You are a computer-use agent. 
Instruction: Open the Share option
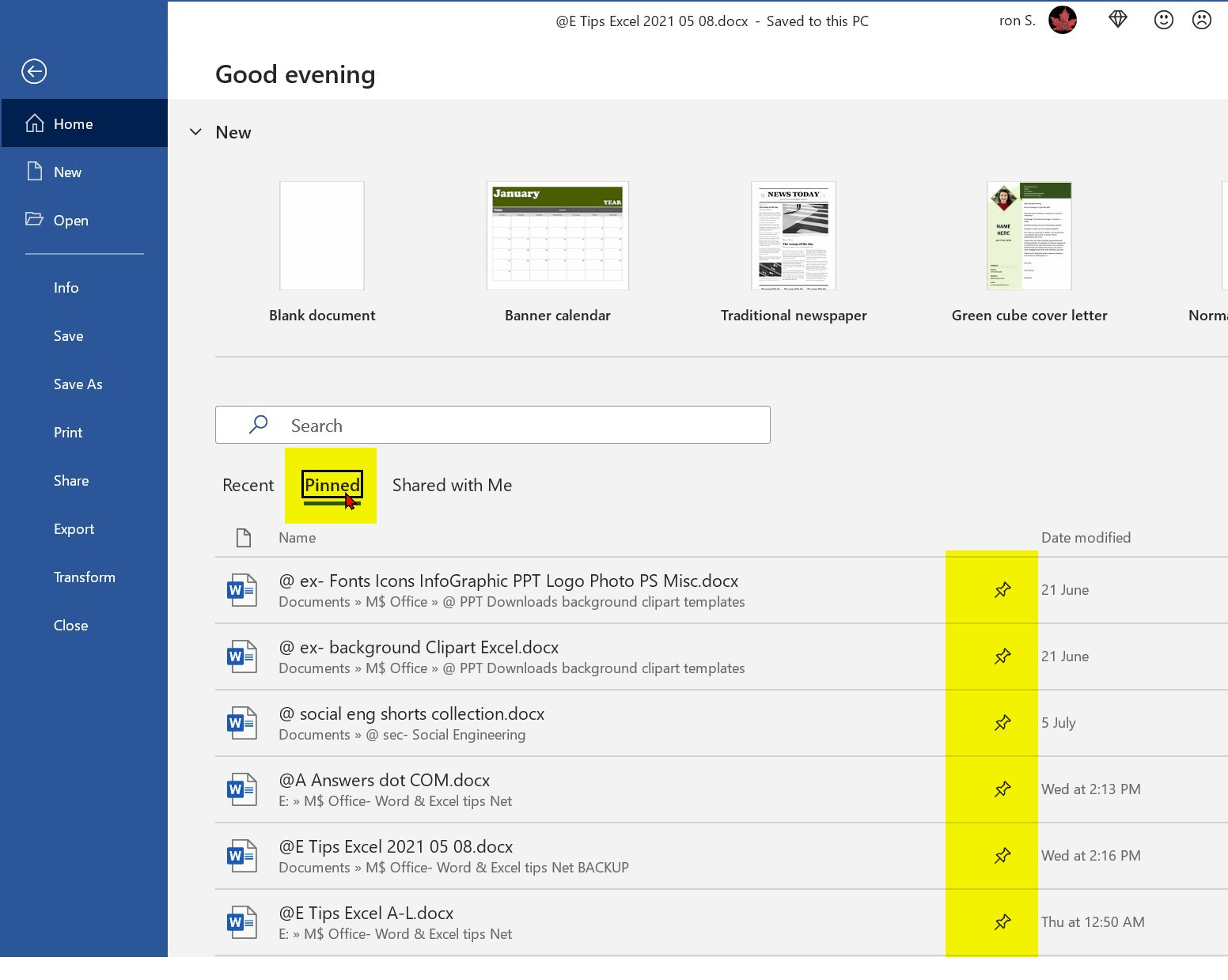84,480
